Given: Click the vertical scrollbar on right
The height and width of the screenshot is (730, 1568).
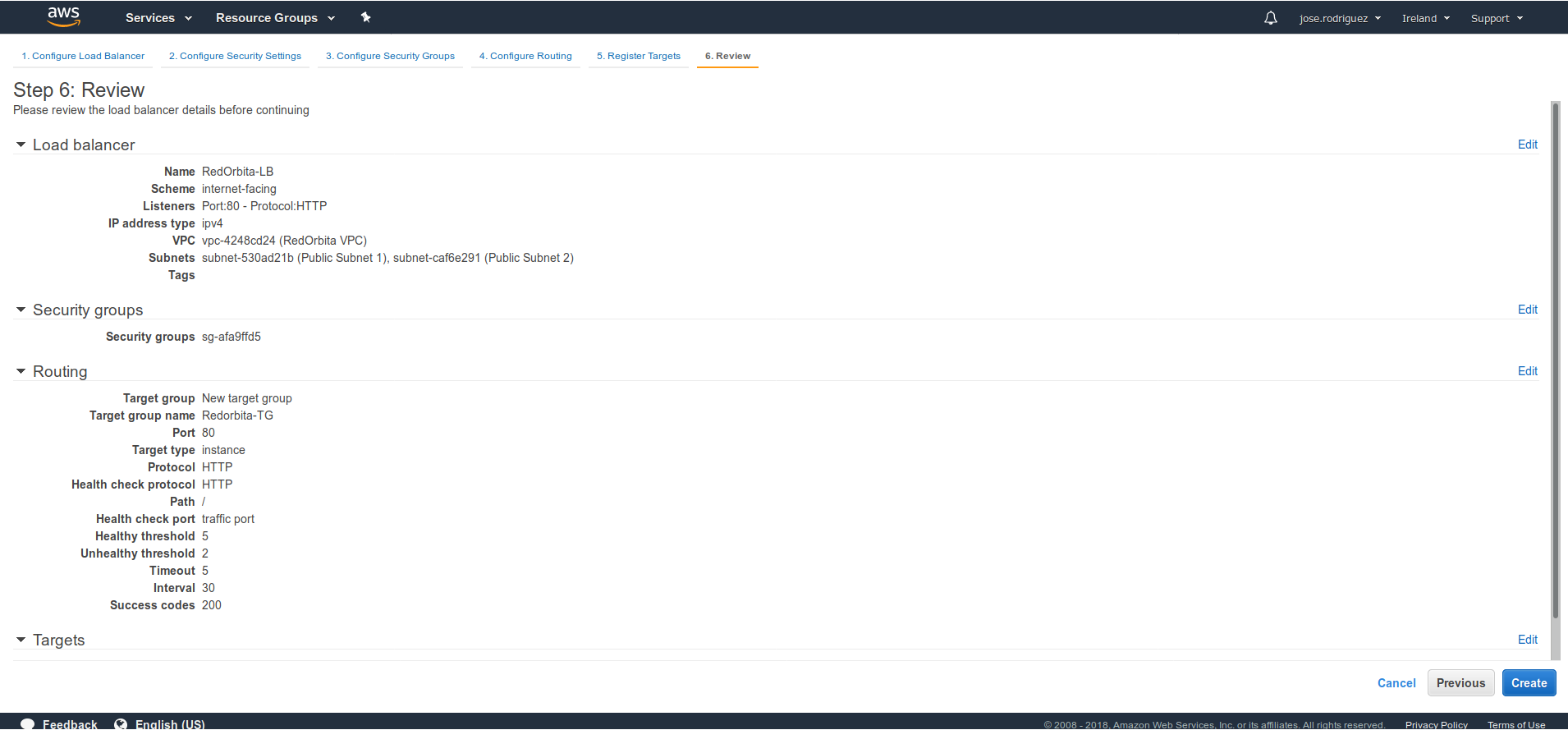Looking at the screenshot, I should pyautogui.click(x=1555, y=361).
